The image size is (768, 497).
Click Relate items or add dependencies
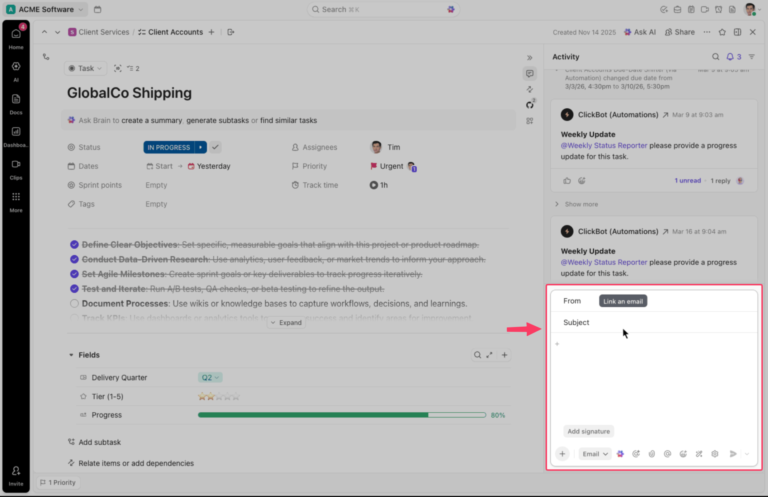pos(131,463)
